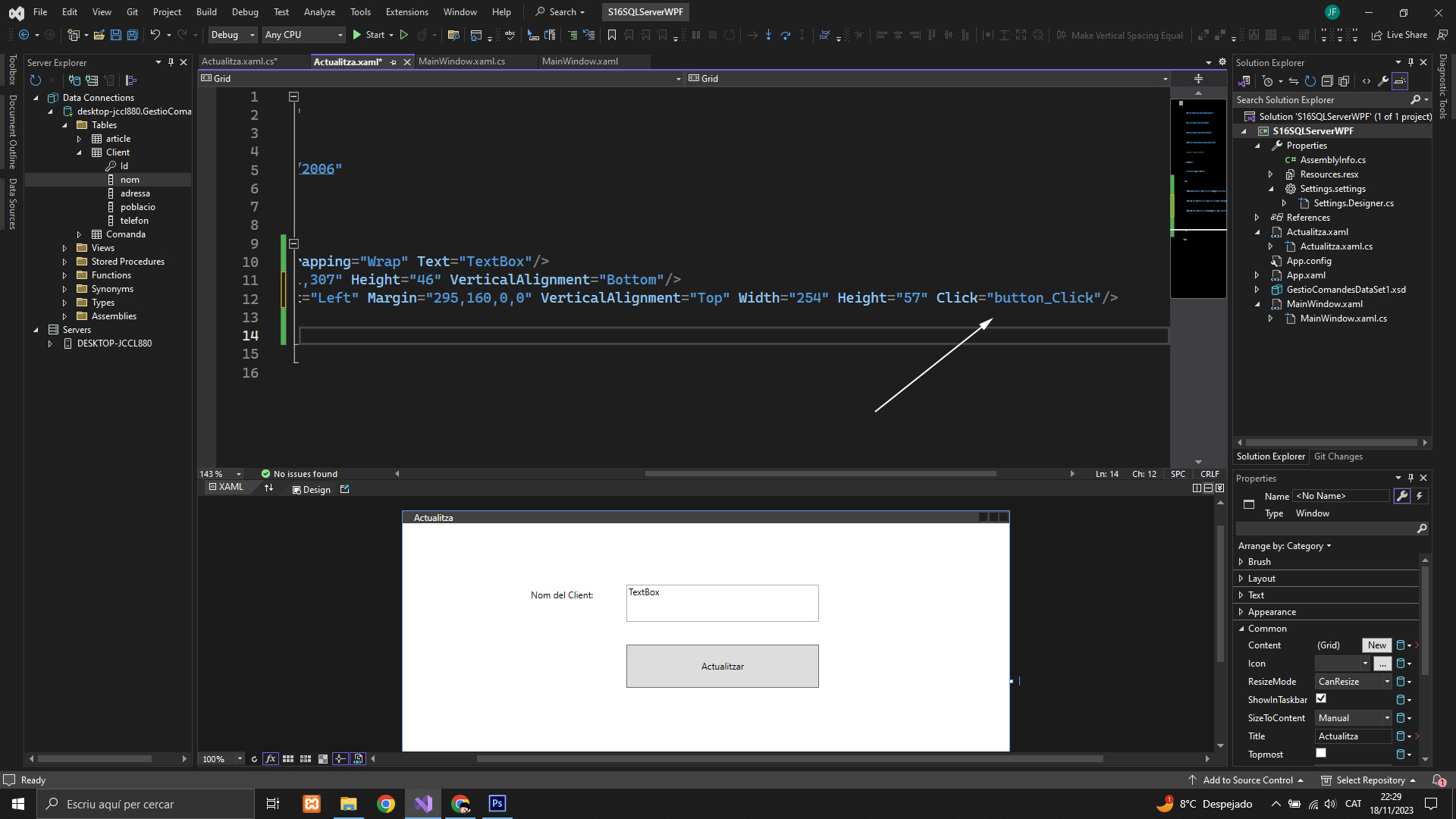
Task: Toggle the ShowInTaskbar checkbox
Action: pyautogui.click(x=1321, y=698)
